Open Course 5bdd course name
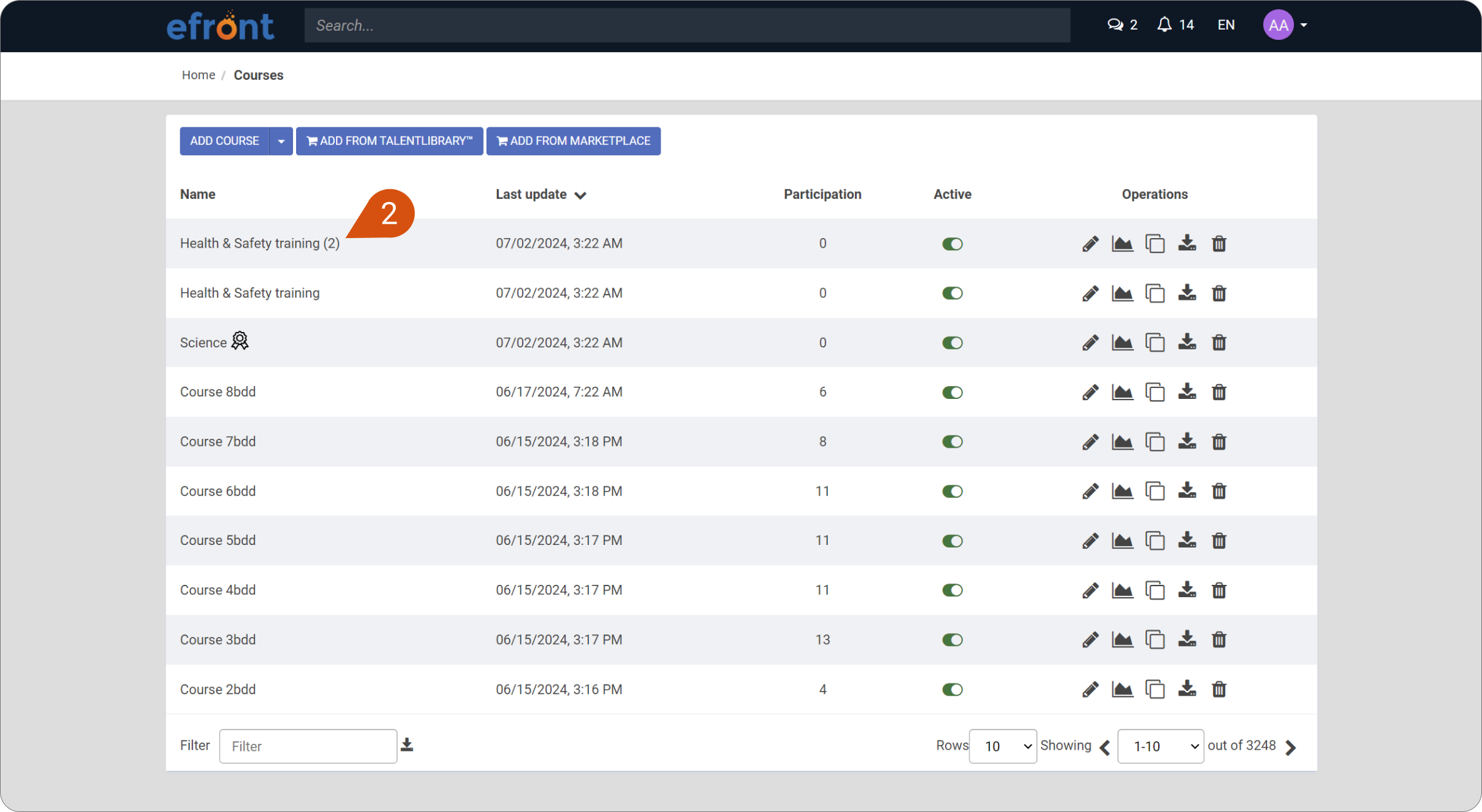This screenshot has height=812, width=1482. (x=218, y=541)
